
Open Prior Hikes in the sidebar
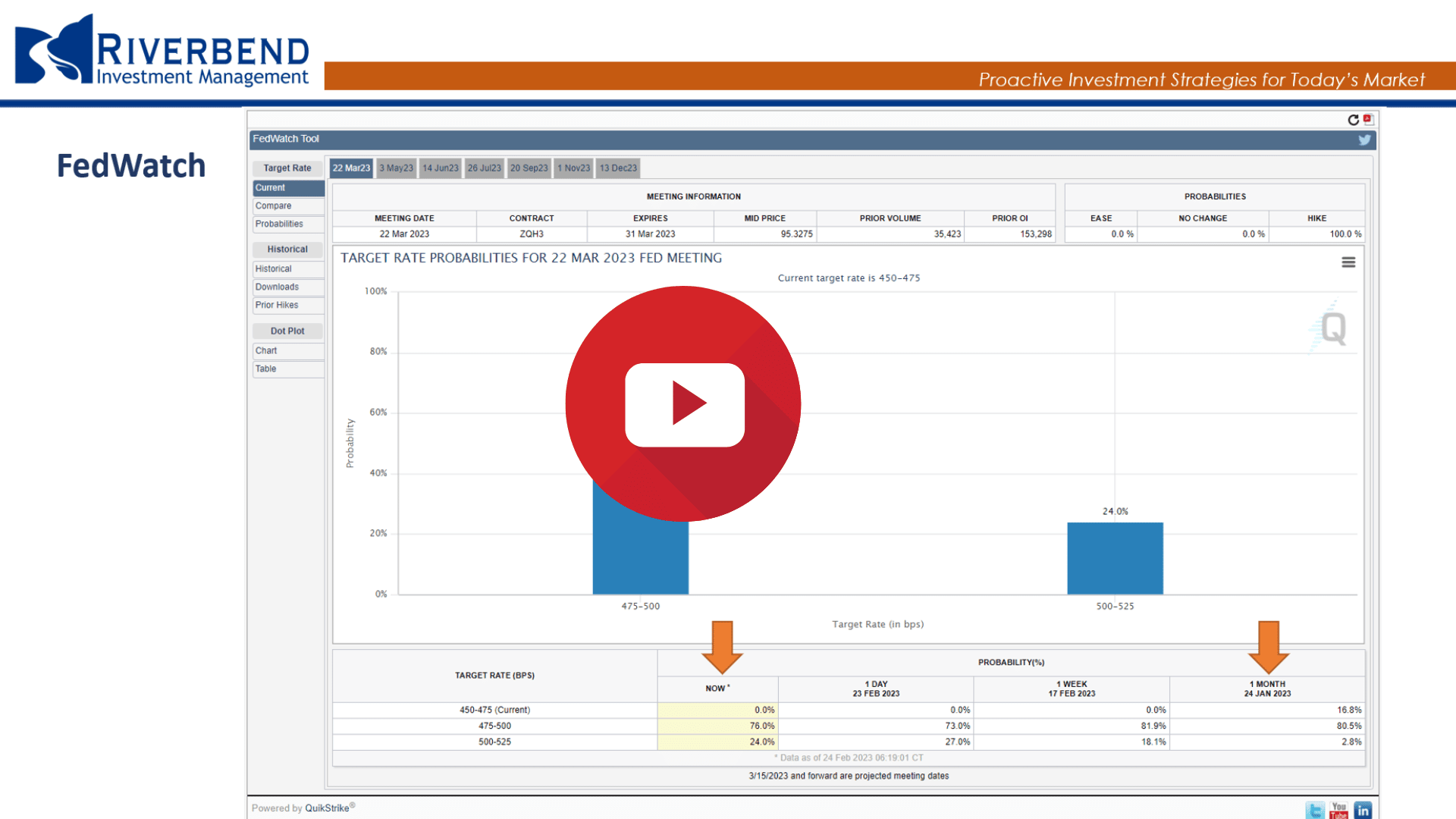point(288,306)
